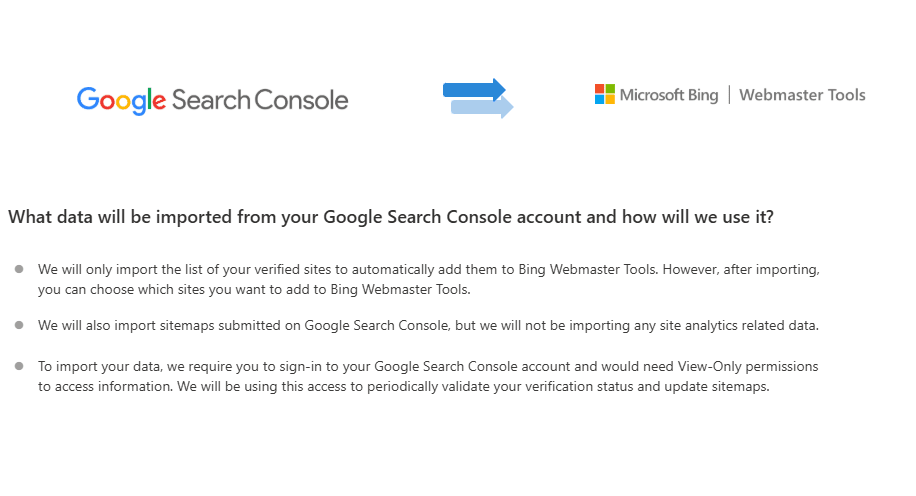Click the Microsoft Bing wordmark
This screenshot has width=916, height=496.
669,95
